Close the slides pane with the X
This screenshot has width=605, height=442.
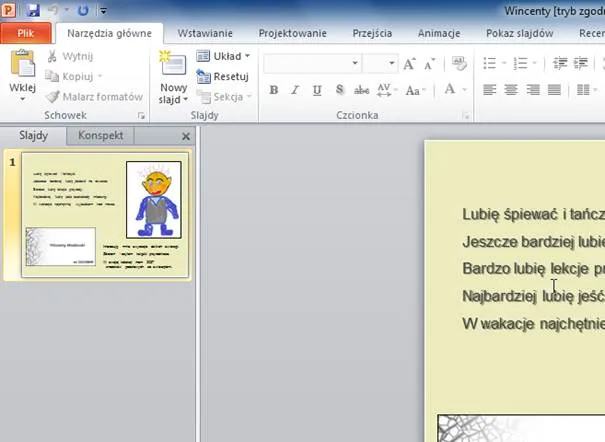click(186, 137)
